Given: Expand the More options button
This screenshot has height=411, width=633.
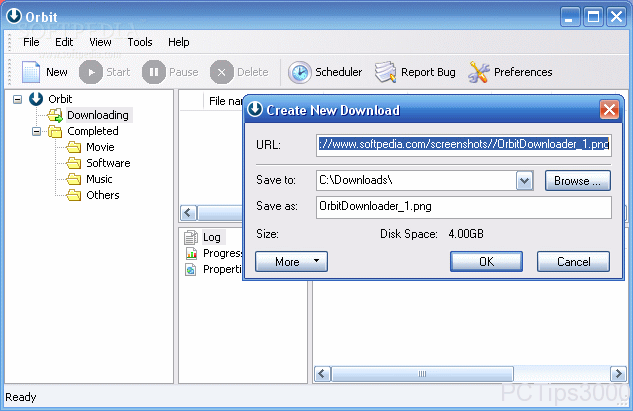Looking at the screenshot, I should (291, 262).
